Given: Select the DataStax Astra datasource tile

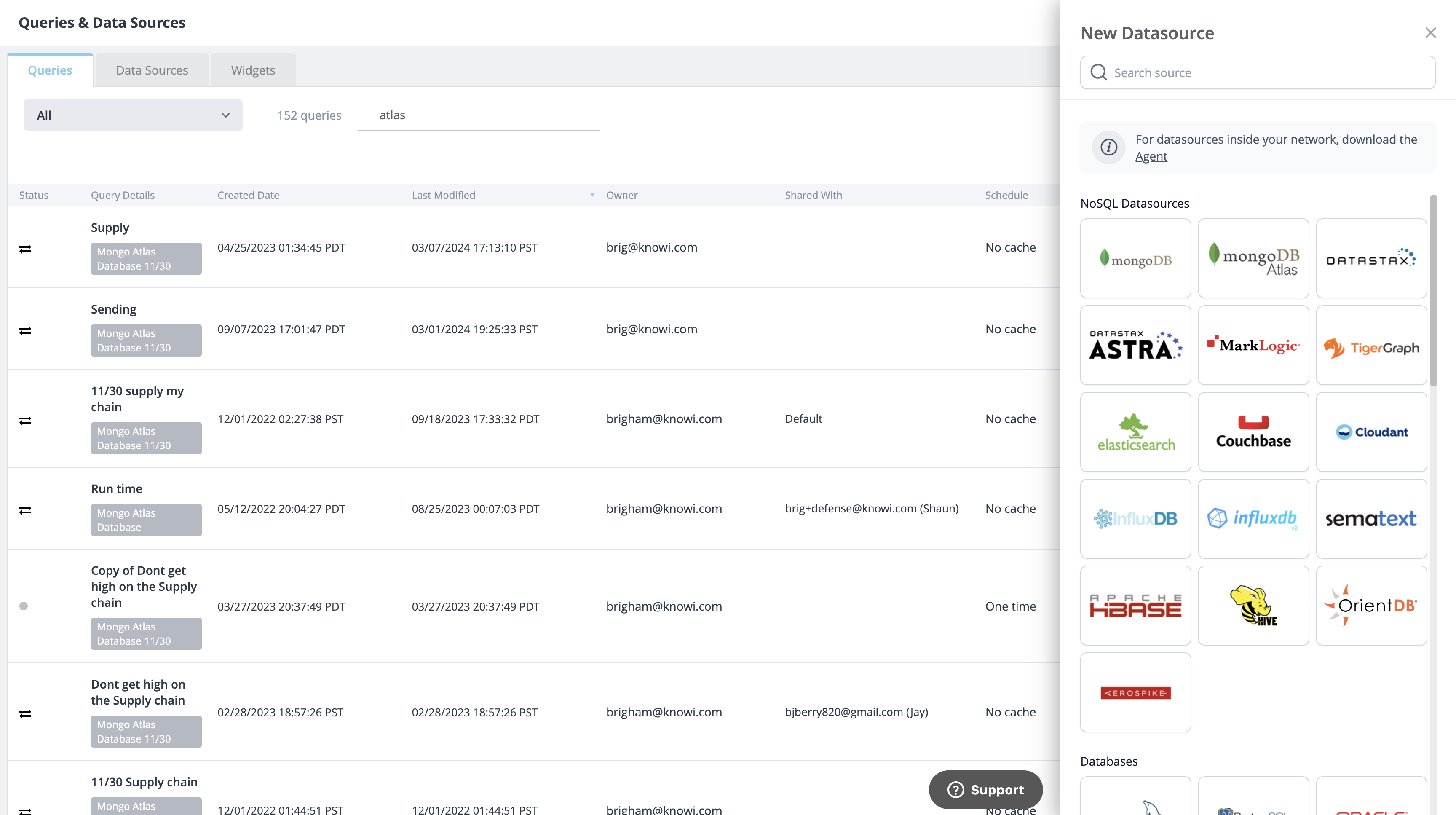Looking at the screenshot, I should click(1135, 345).
